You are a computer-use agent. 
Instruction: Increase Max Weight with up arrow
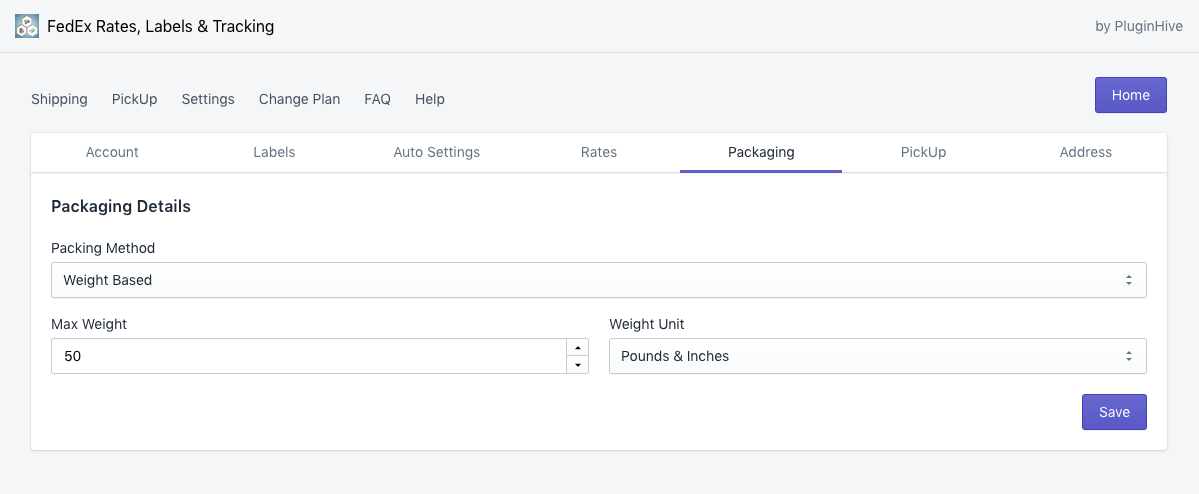tap(577, 347)
